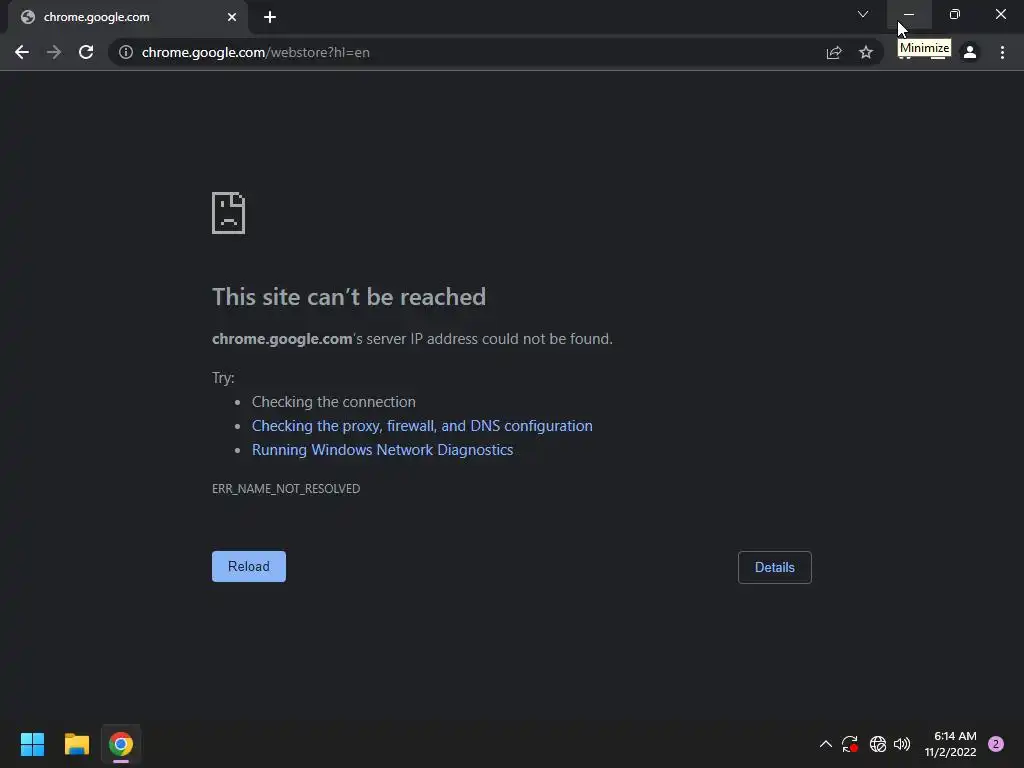This screenshot has width=1024, height=768.
Task: Show hidden system tray icons
Action: (825, 744)
